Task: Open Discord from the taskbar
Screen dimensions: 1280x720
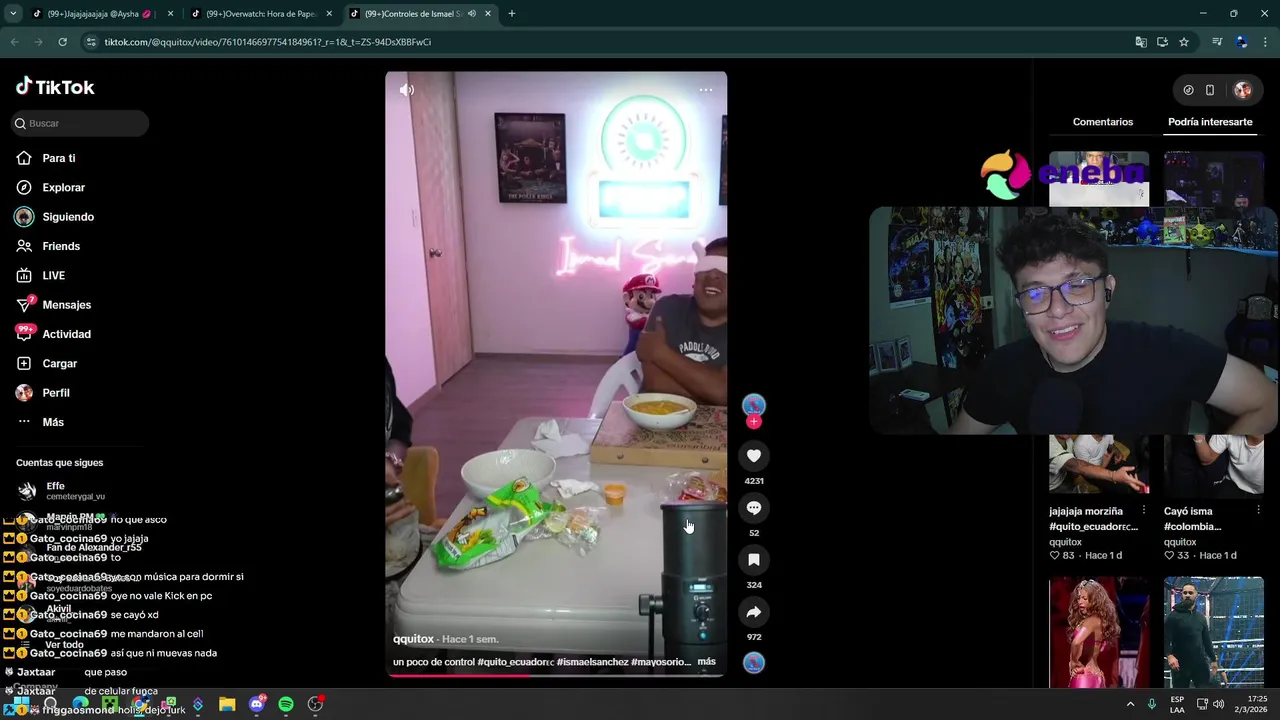Action: (x=257, y=704)
